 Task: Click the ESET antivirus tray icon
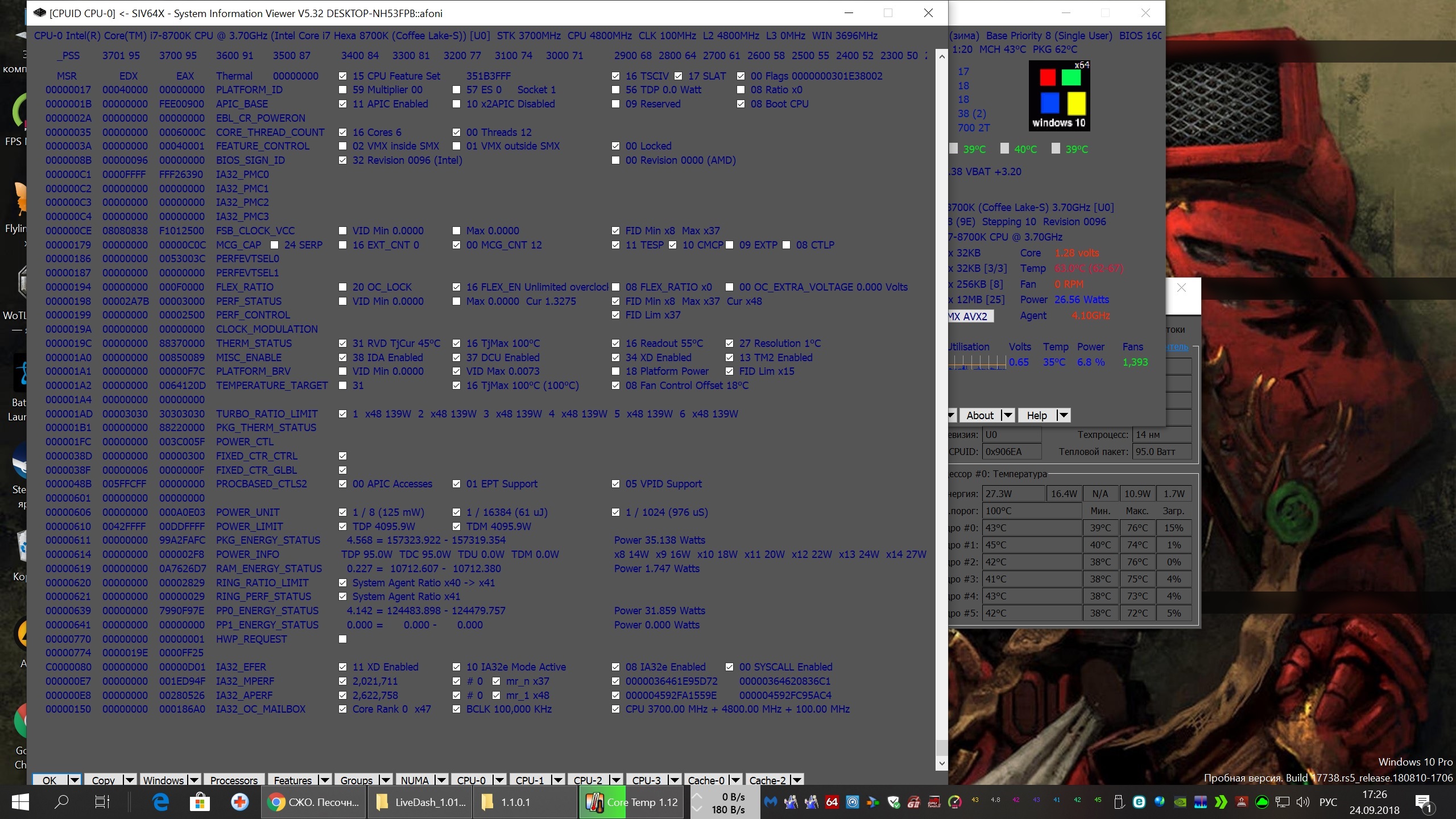[1139, 802]
